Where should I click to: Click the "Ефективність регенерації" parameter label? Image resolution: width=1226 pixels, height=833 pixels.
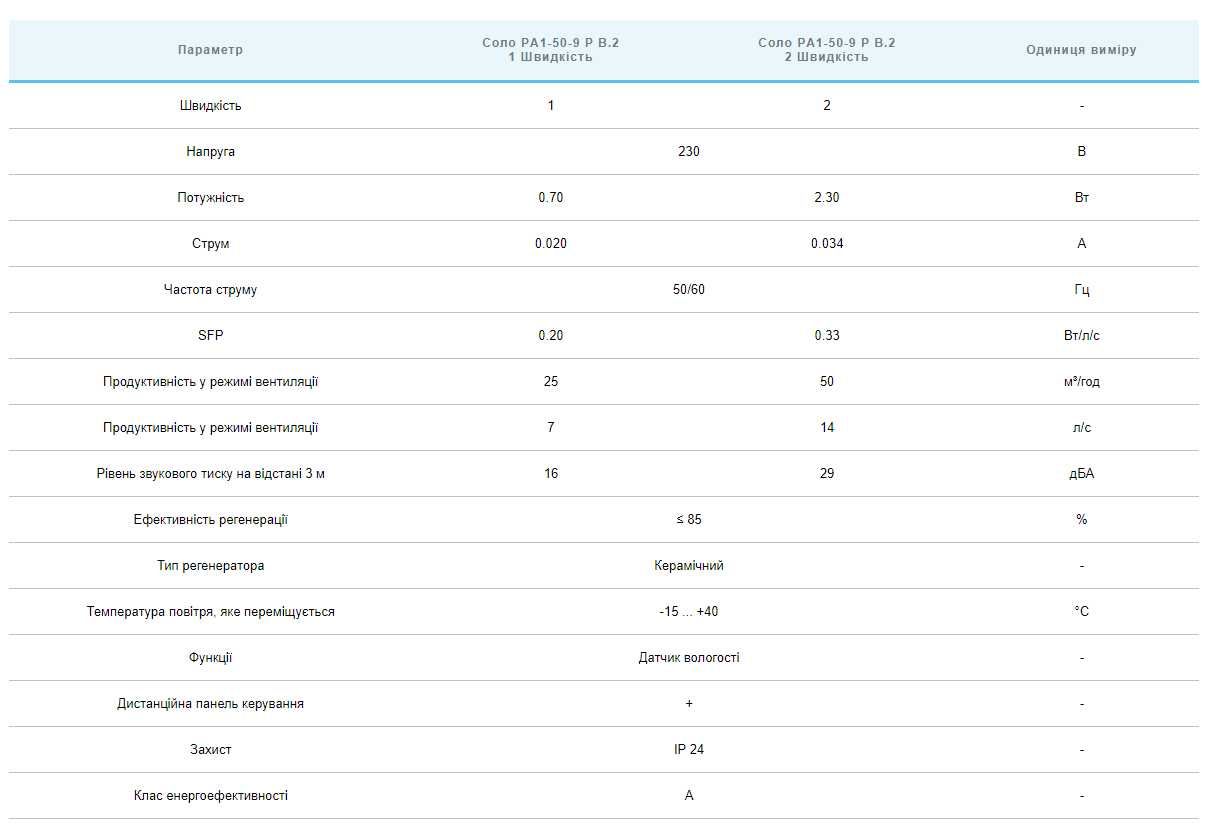point(210,520)
